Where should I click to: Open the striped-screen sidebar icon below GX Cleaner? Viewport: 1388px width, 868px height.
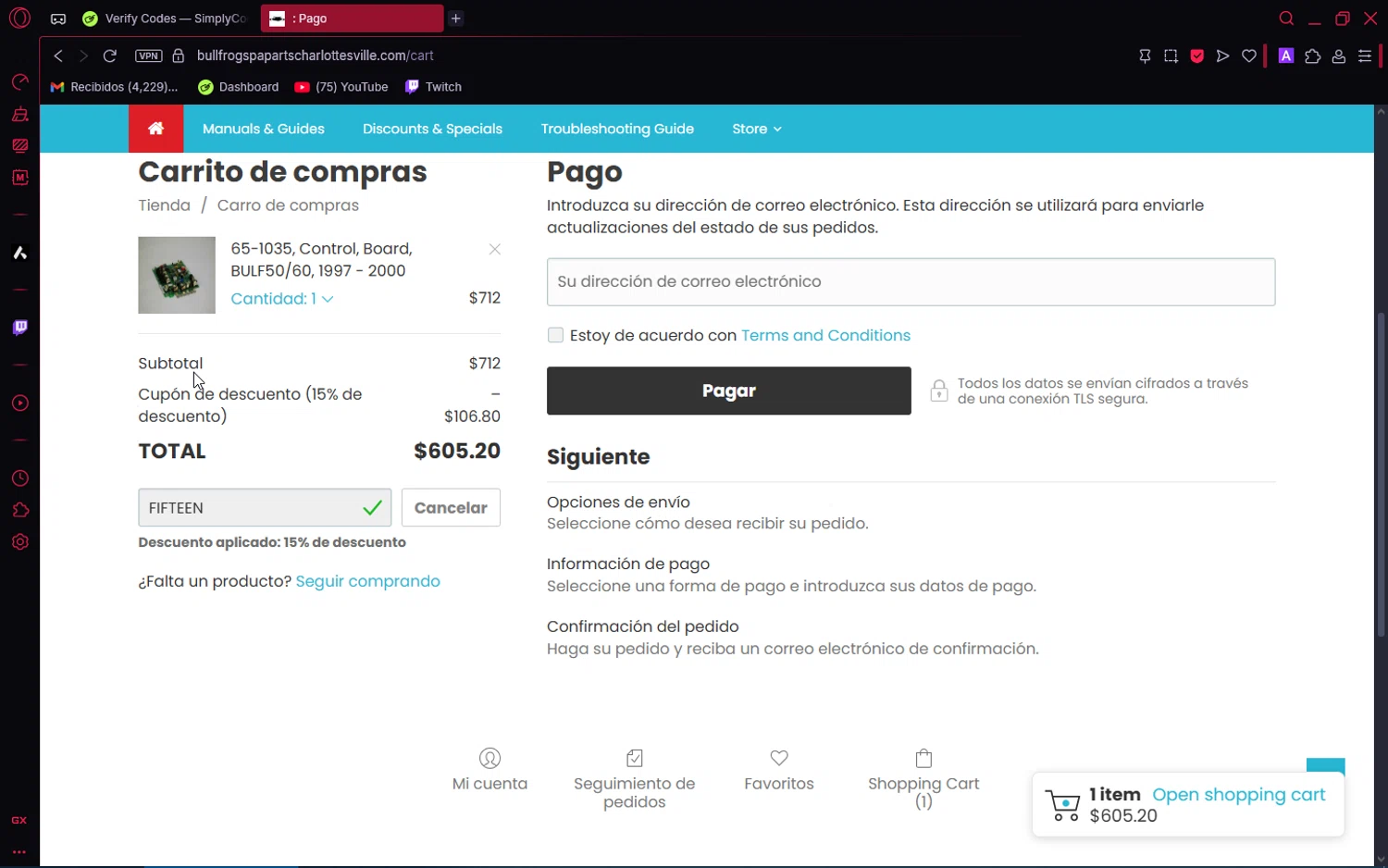click(19, 145)
